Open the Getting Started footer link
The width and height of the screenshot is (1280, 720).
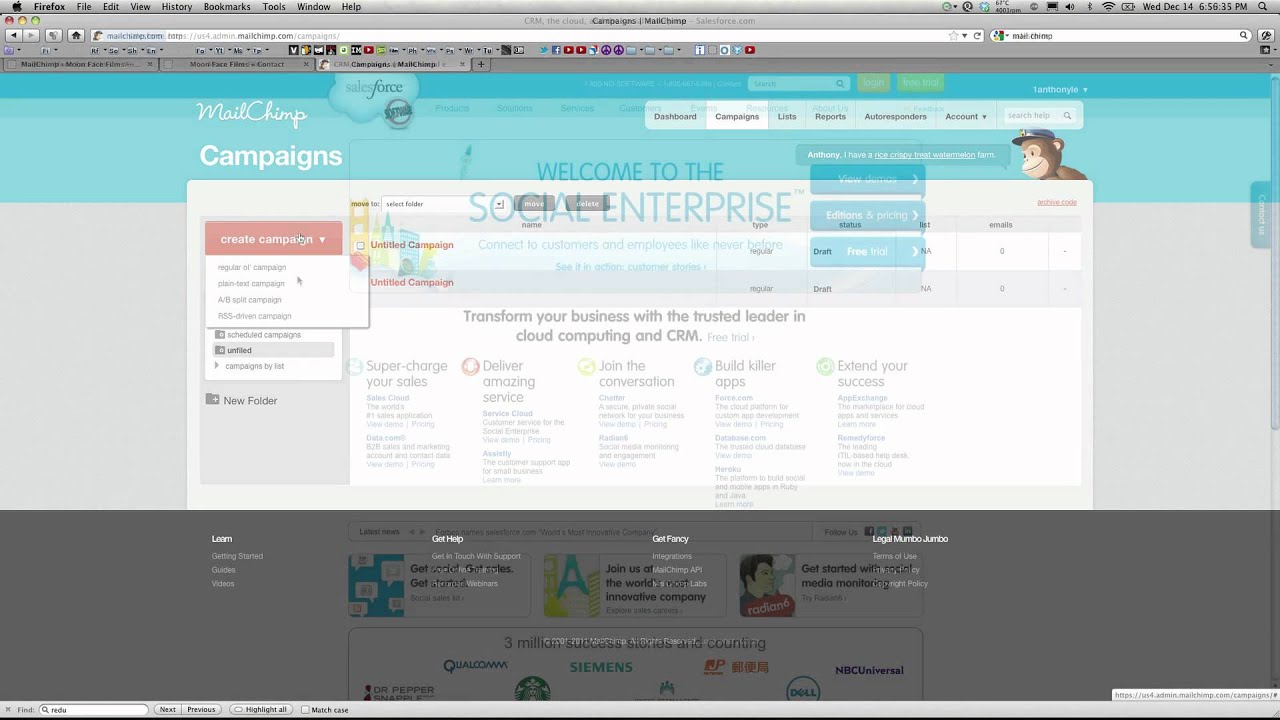(x=237, y=556)
